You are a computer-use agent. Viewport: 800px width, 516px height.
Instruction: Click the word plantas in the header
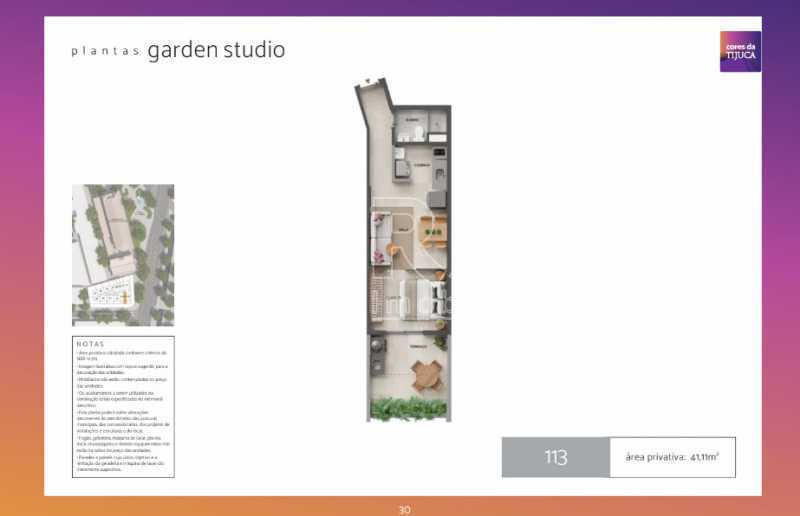(x=104, y=52)
